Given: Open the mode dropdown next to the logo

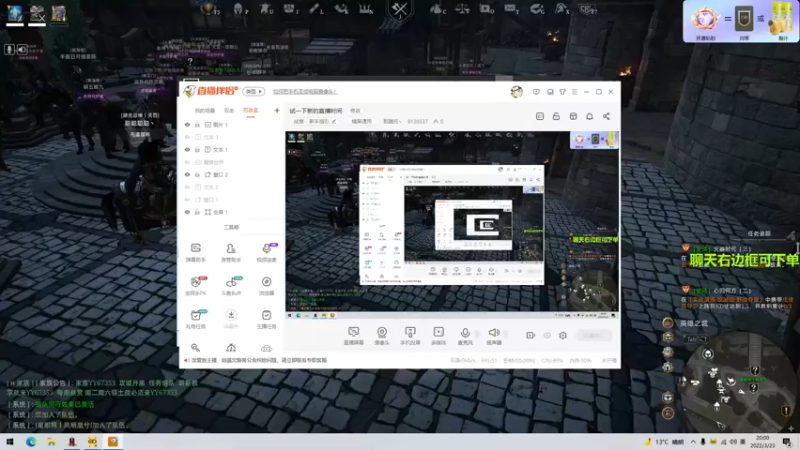Looking at the screenshot, I should [x=254, y=91].
